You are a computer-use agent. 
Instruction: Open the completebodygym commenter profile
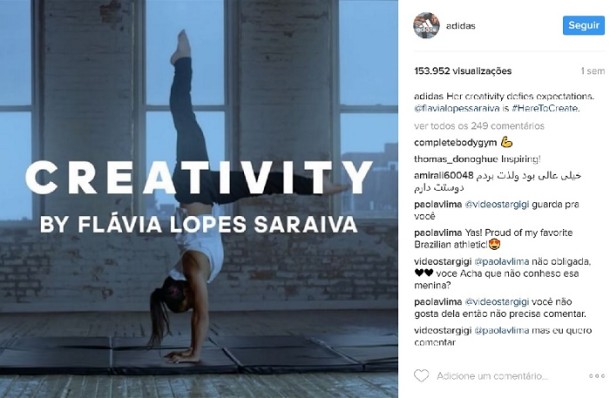coord(455,143)
